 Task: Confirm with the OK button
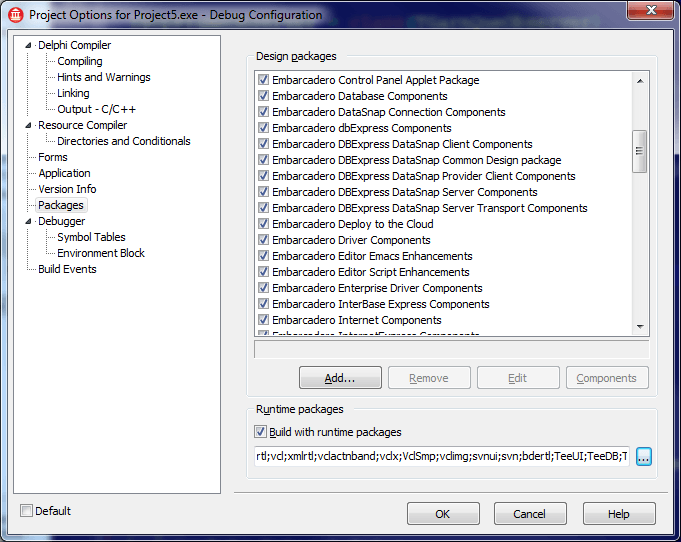[x=443, y=514]
